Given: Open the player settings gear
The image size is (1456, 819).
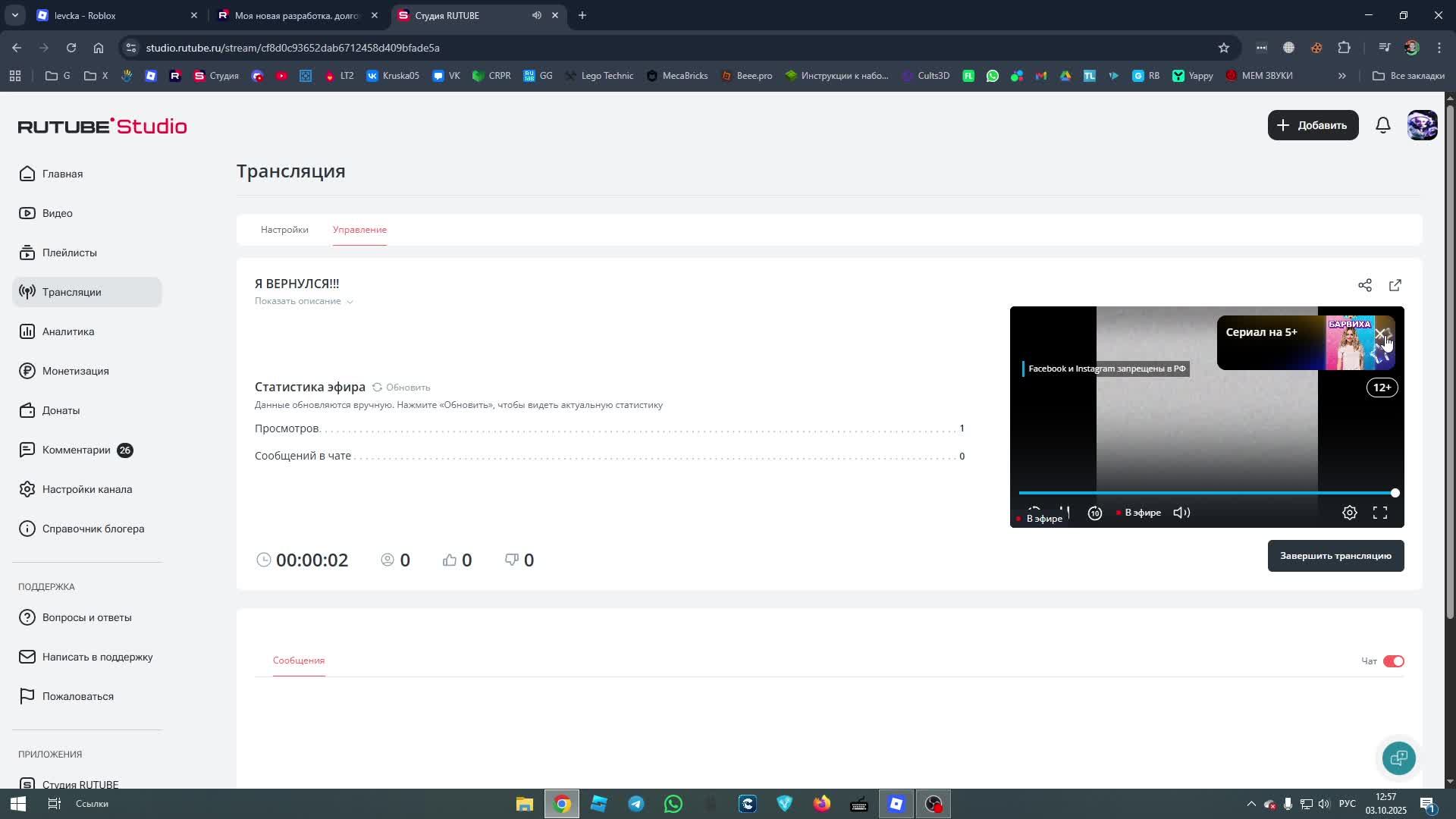Looking at the screenshot, I should 1350,513.
